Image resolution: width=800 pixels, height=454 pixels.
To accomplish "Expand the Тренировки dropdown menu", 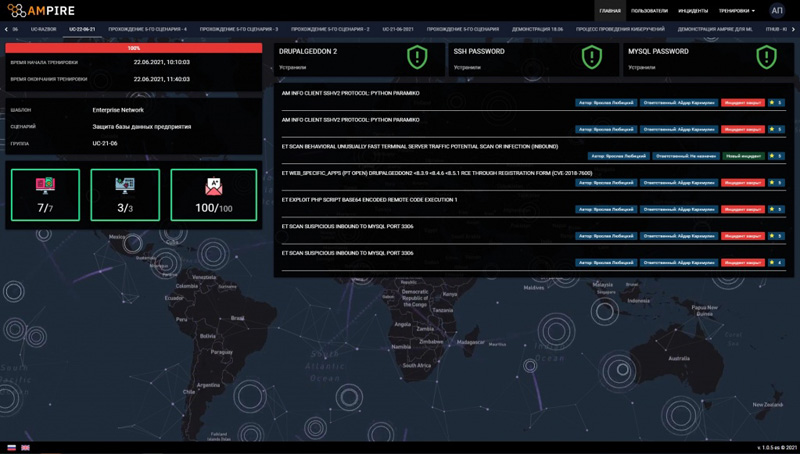I will click(x=737, y=11).
